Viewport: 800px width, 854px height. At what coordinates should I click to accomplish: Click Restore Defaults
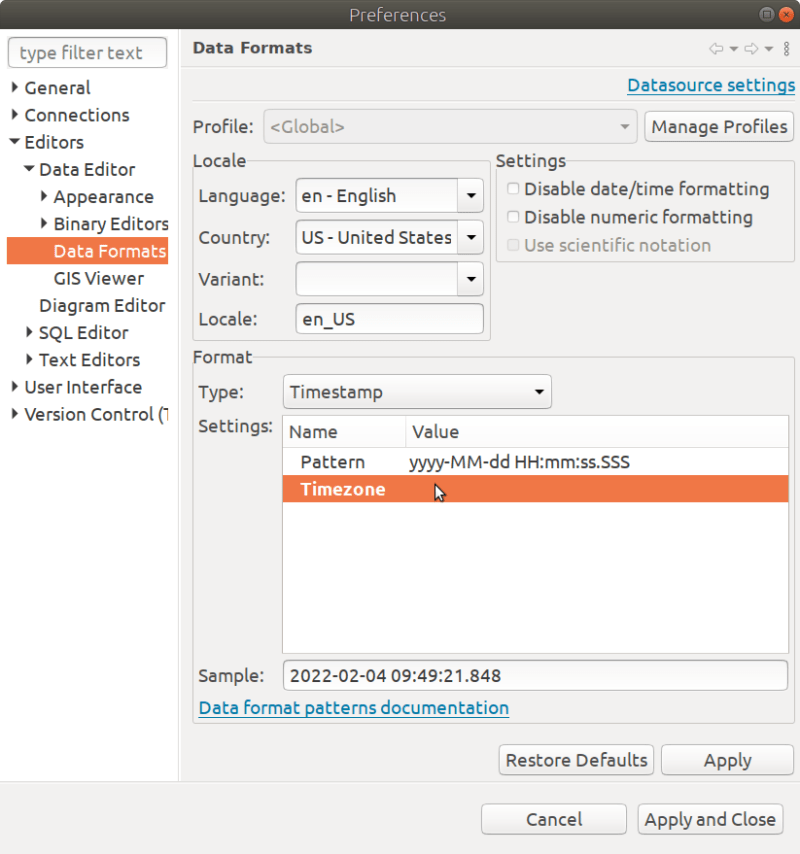pyautogui.click(x=575, y=760)
